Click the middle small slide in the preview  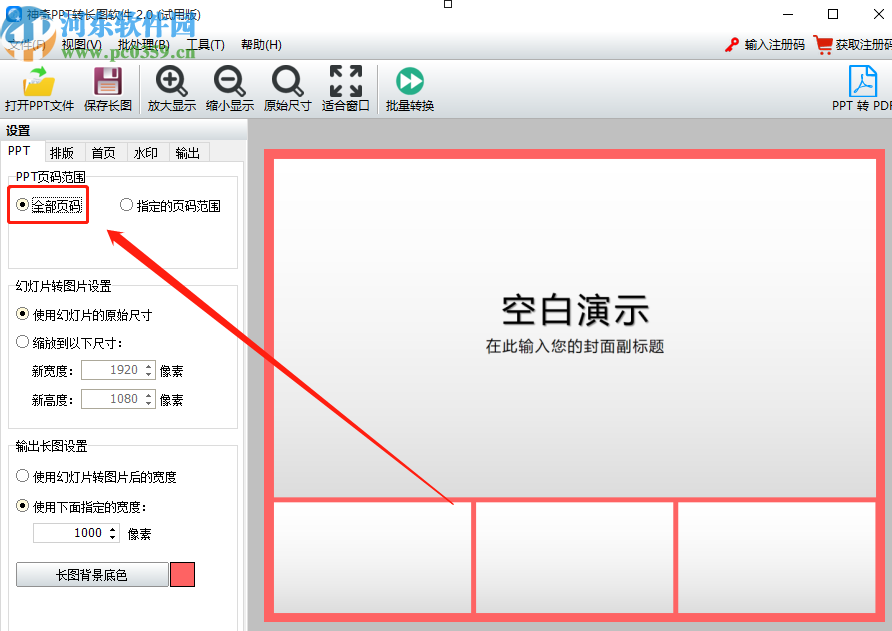point(575,558)
